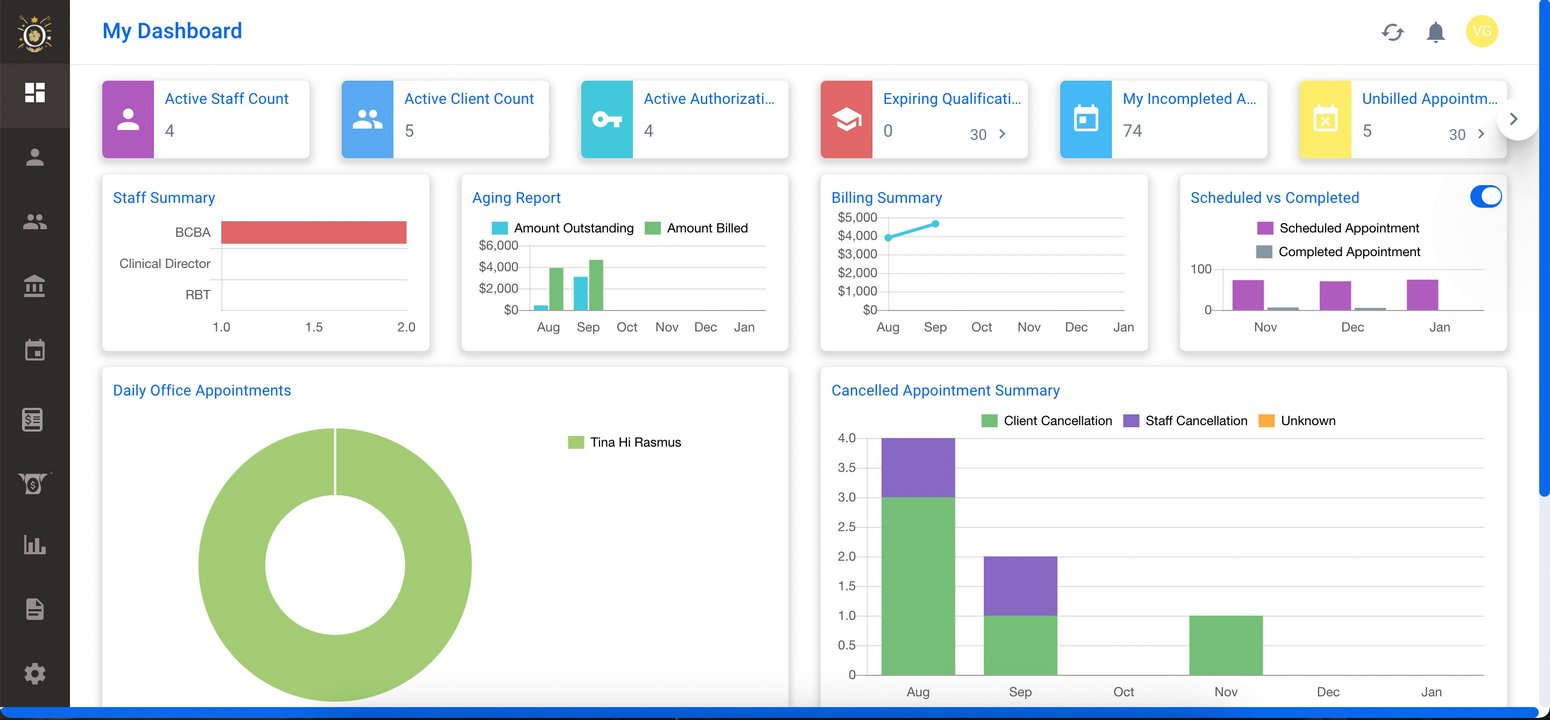Toggle Amount Outstanding legend series
The width and height of the screenshot is (1550, 720).
(563, 228)
